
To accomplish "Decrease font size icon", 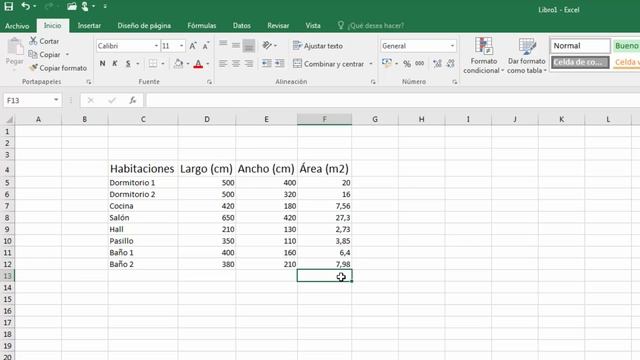I will point(206,46).
